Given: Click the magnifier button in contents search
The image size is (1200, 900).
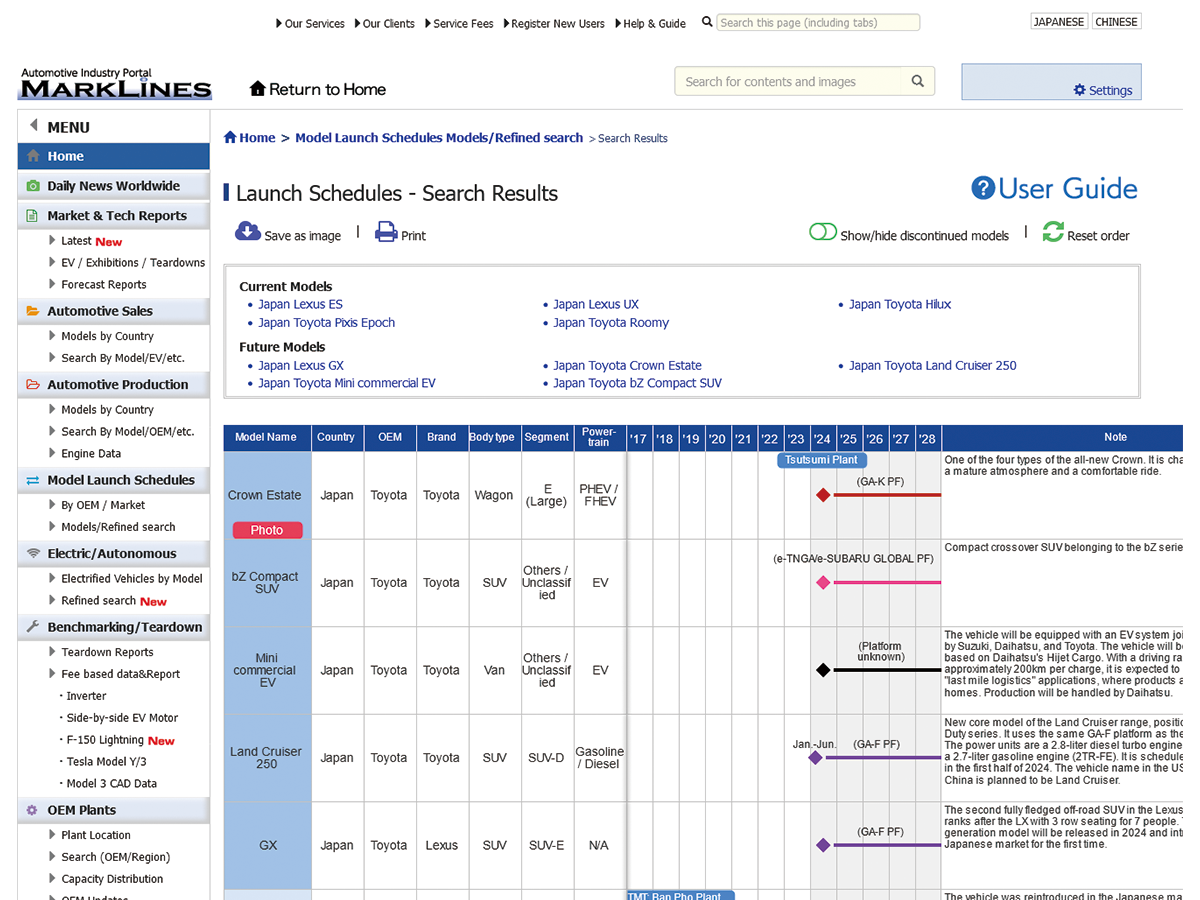Looking at the screenshot, I should [x=918, y=82].
